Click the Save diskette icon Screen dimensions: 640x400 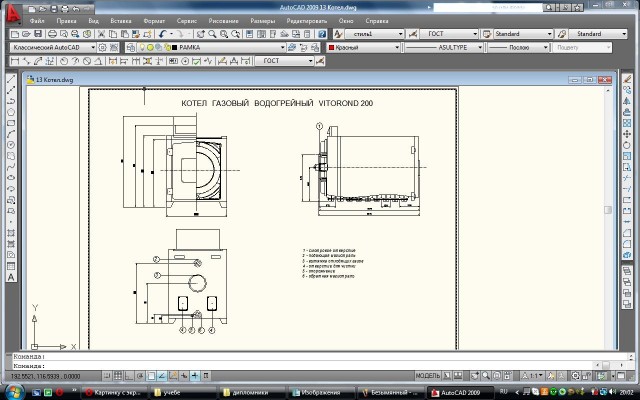(38, 34)
